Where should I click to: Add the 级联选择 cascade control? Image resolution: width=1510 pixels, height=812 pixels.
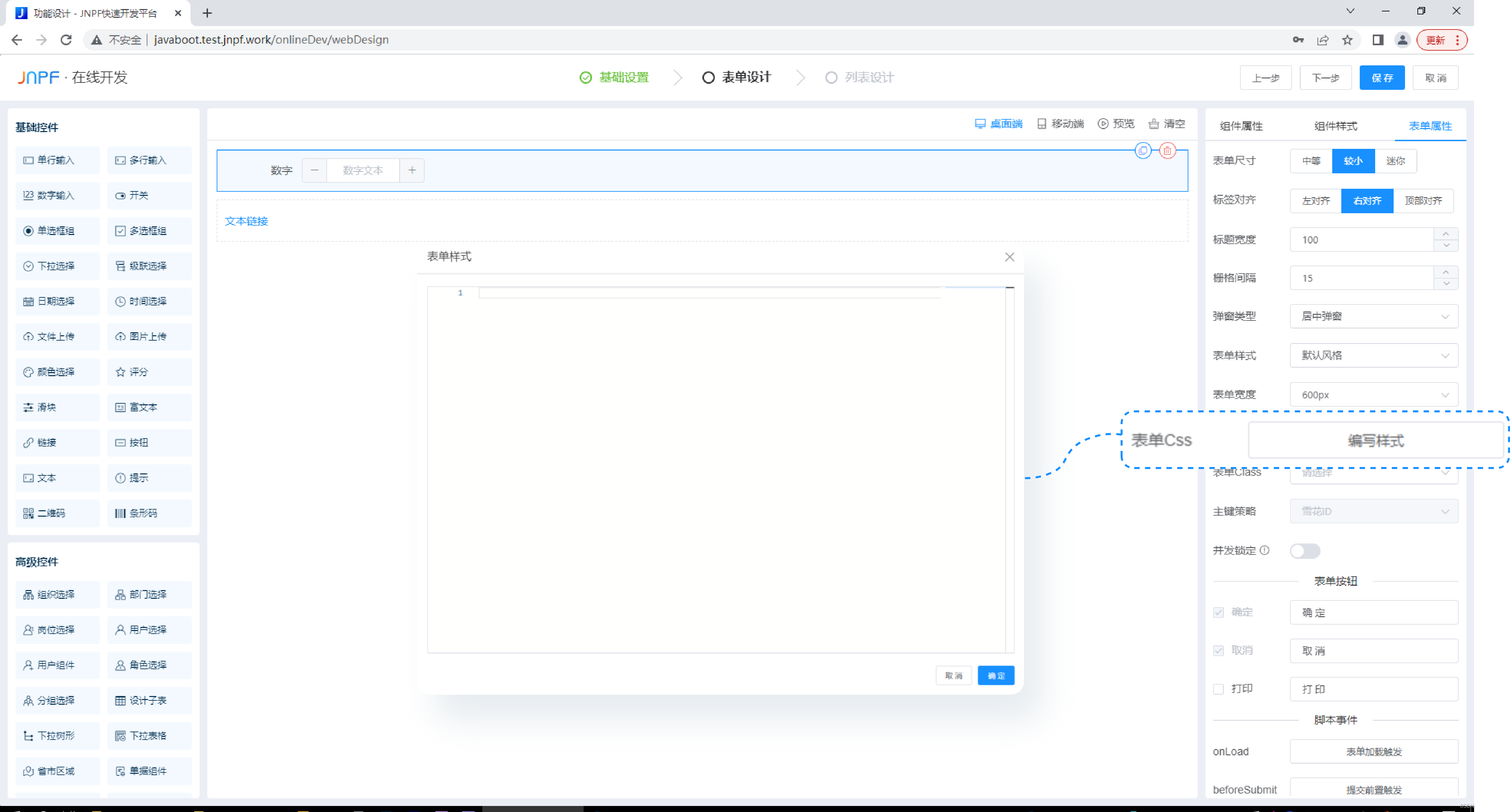click(x=150, y=266)
